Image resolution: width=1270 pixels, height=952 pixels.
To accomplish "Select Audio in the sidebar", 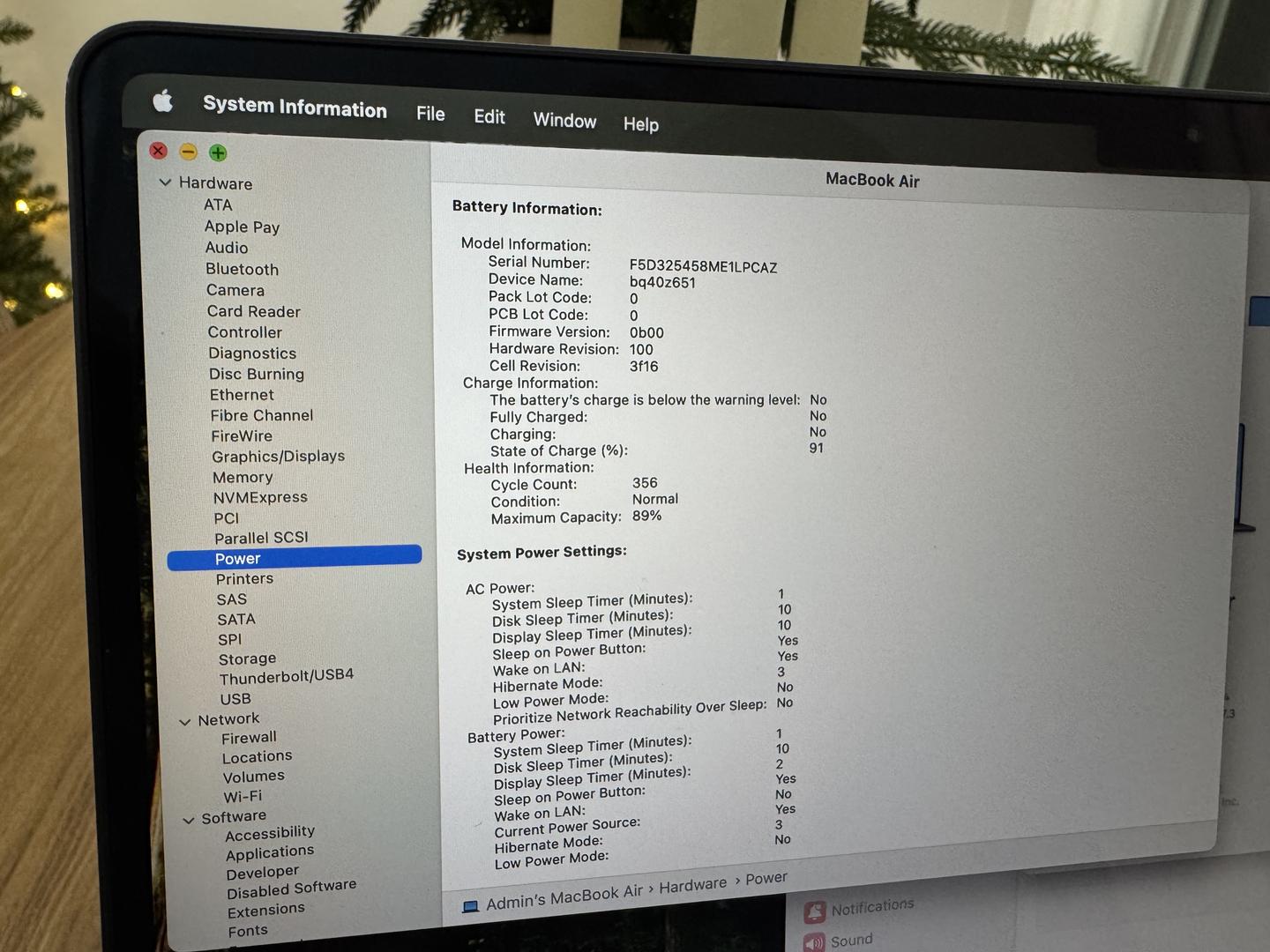I will click(x=227, y=248).
